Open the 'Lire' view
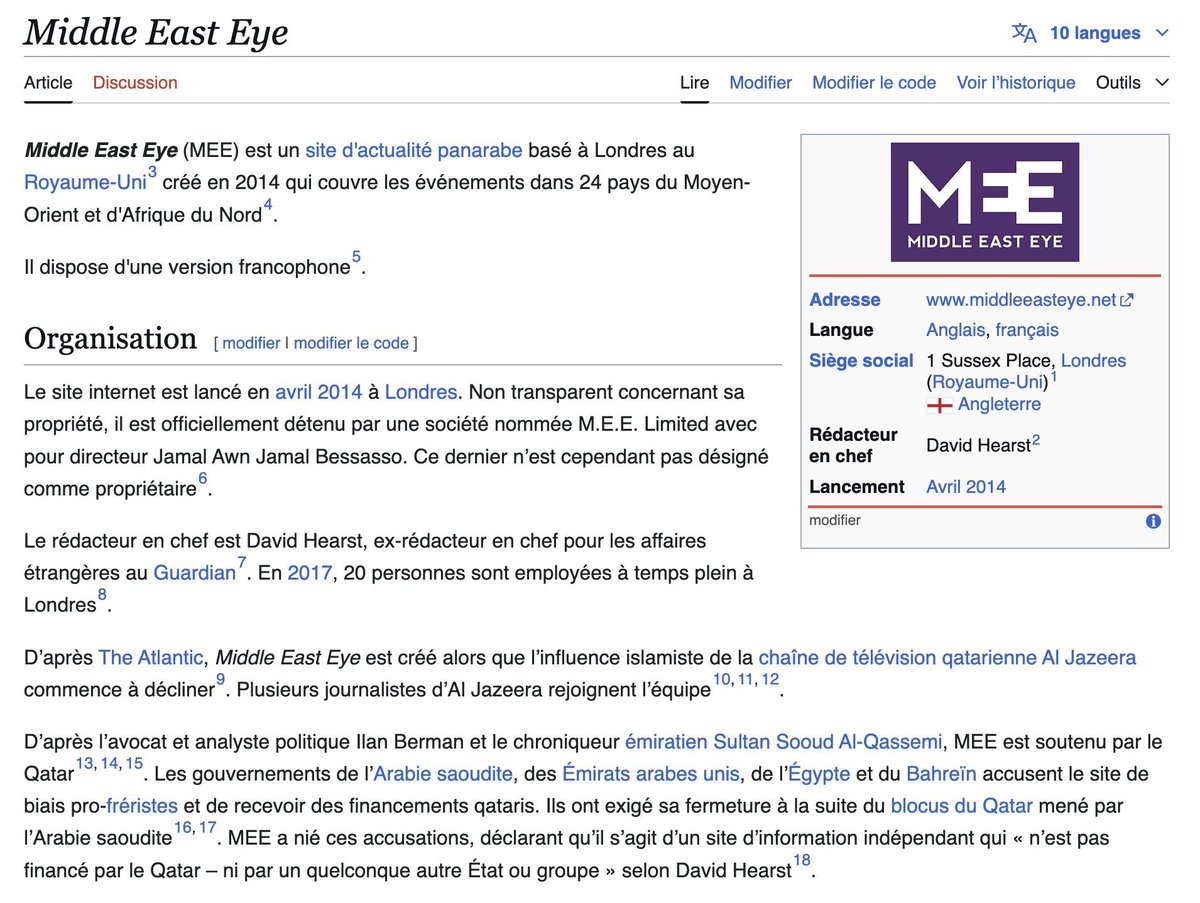This screenshot has width=1200, height=903. [x=694, y=83]
